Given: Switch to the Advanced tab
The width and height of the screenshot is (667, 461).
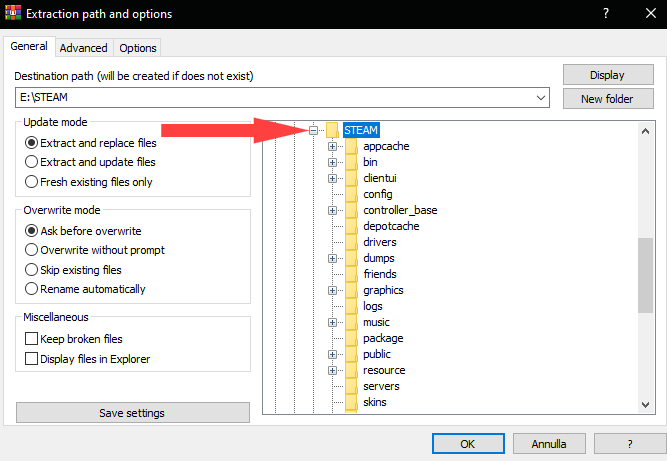Looking at the screenshot, I should (83, 48).
